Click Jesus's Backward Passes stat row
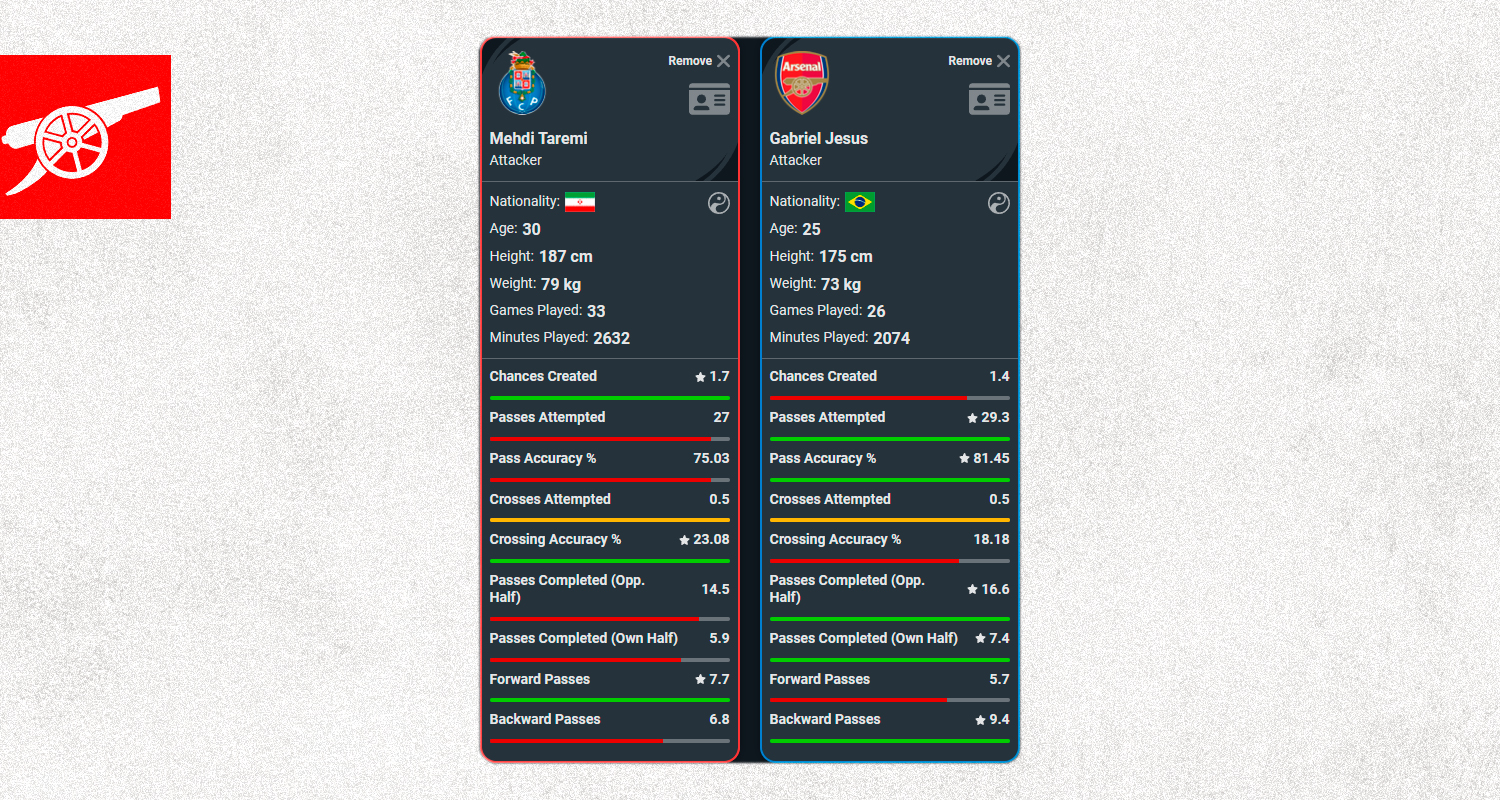 [890, 726]
